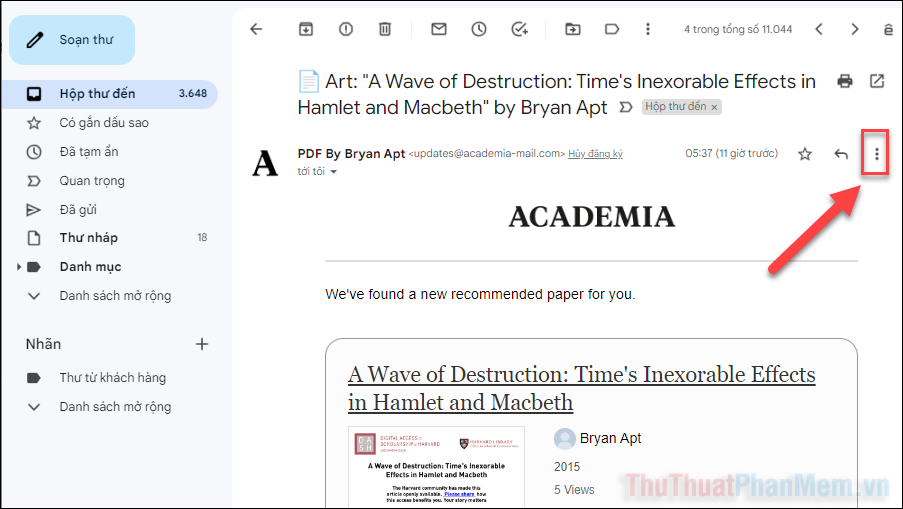Go back to the inbox with the back arrow

point(256,29)
